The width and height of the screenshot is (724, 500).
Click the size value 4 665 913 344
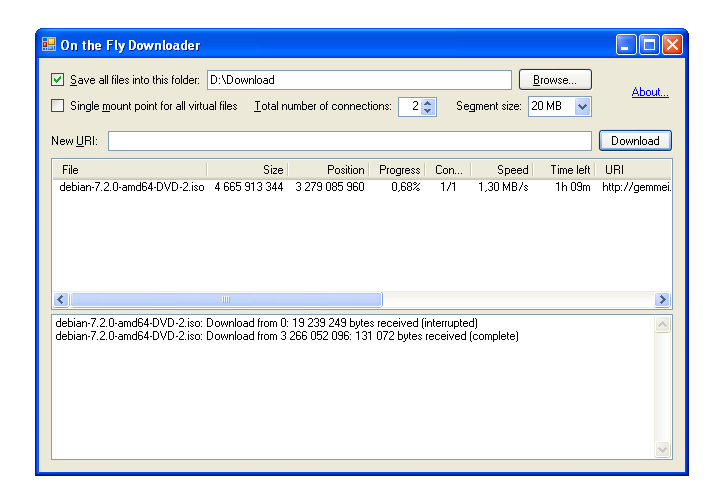pos(248,187)
